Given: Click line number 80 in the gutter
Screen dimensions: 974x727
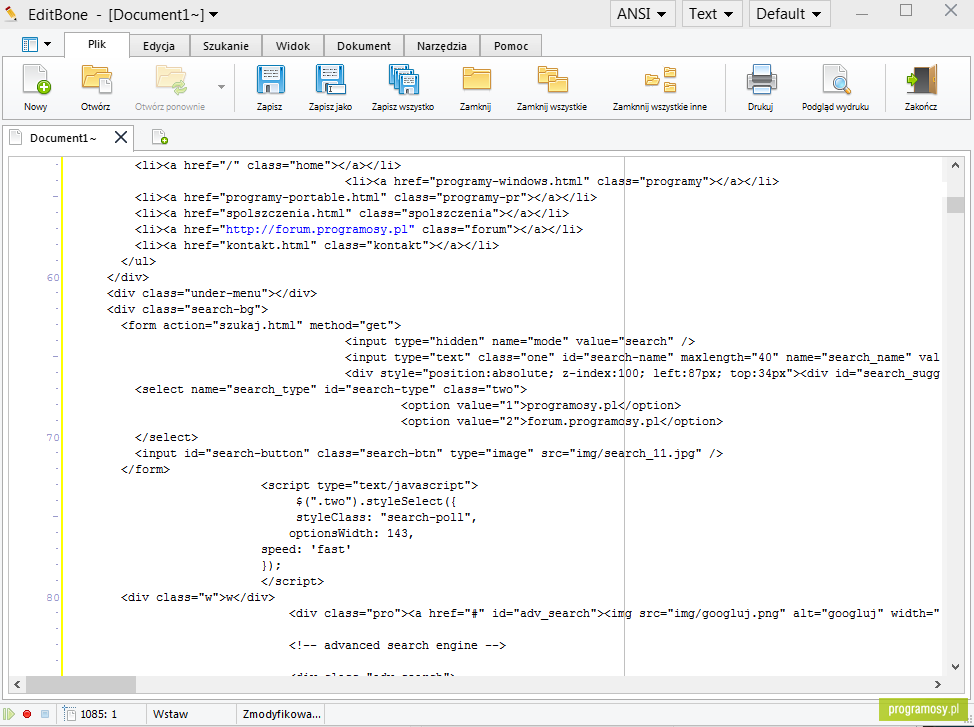Looking at the screenshot, I should (x=53, y=598).
